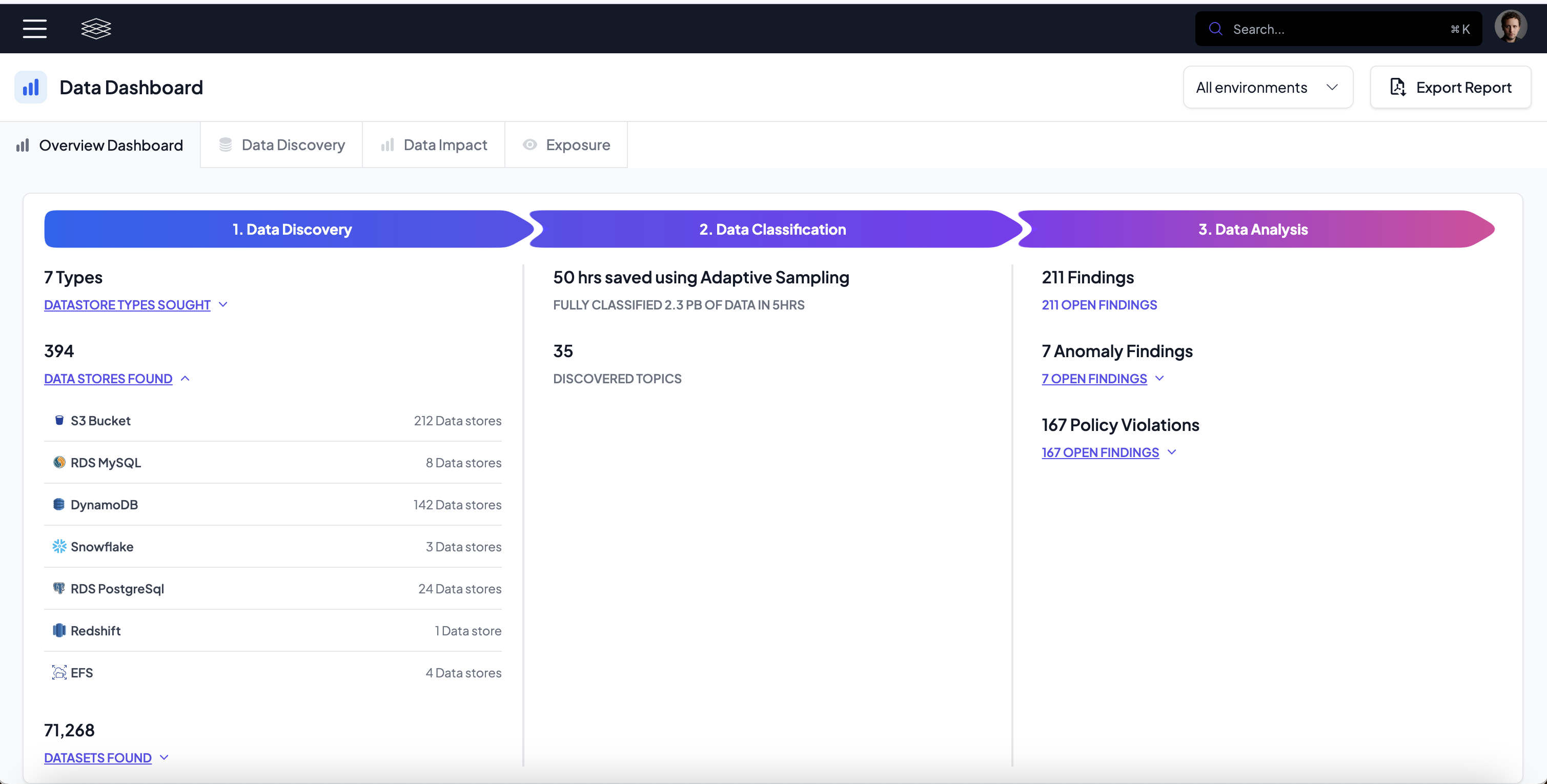Click the DynamoDB row label
This screenshot has width=1547, height=784.
point(105,505)
